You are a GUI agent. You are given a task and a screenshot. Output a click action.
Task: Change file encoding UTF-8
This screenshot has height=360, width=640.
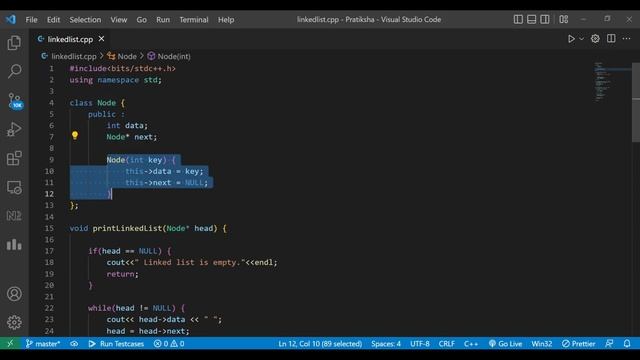420,344
